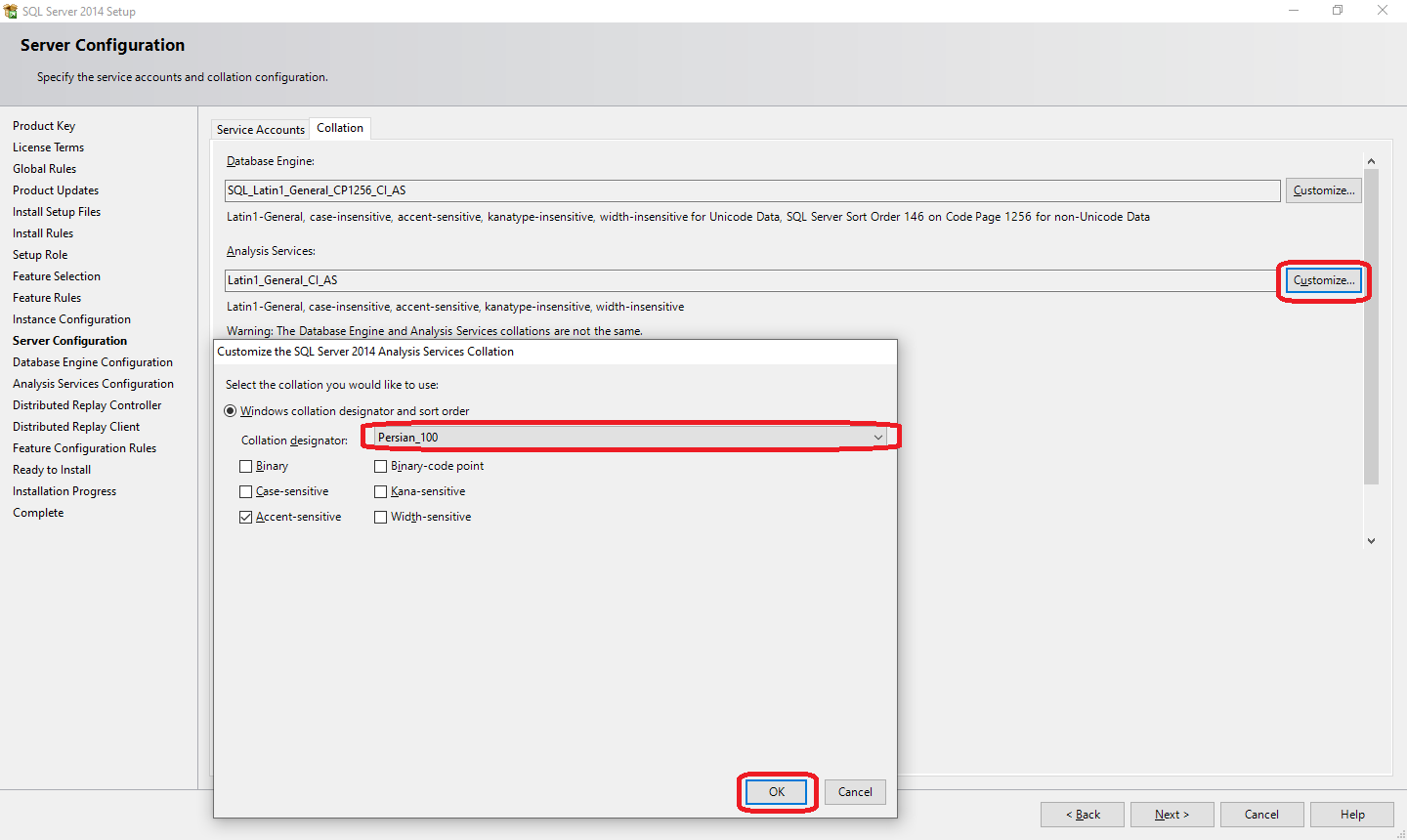Minimize the SQL Server Setup window
This screenshot has height=840, width=1407.
(x=1294, y=11)
